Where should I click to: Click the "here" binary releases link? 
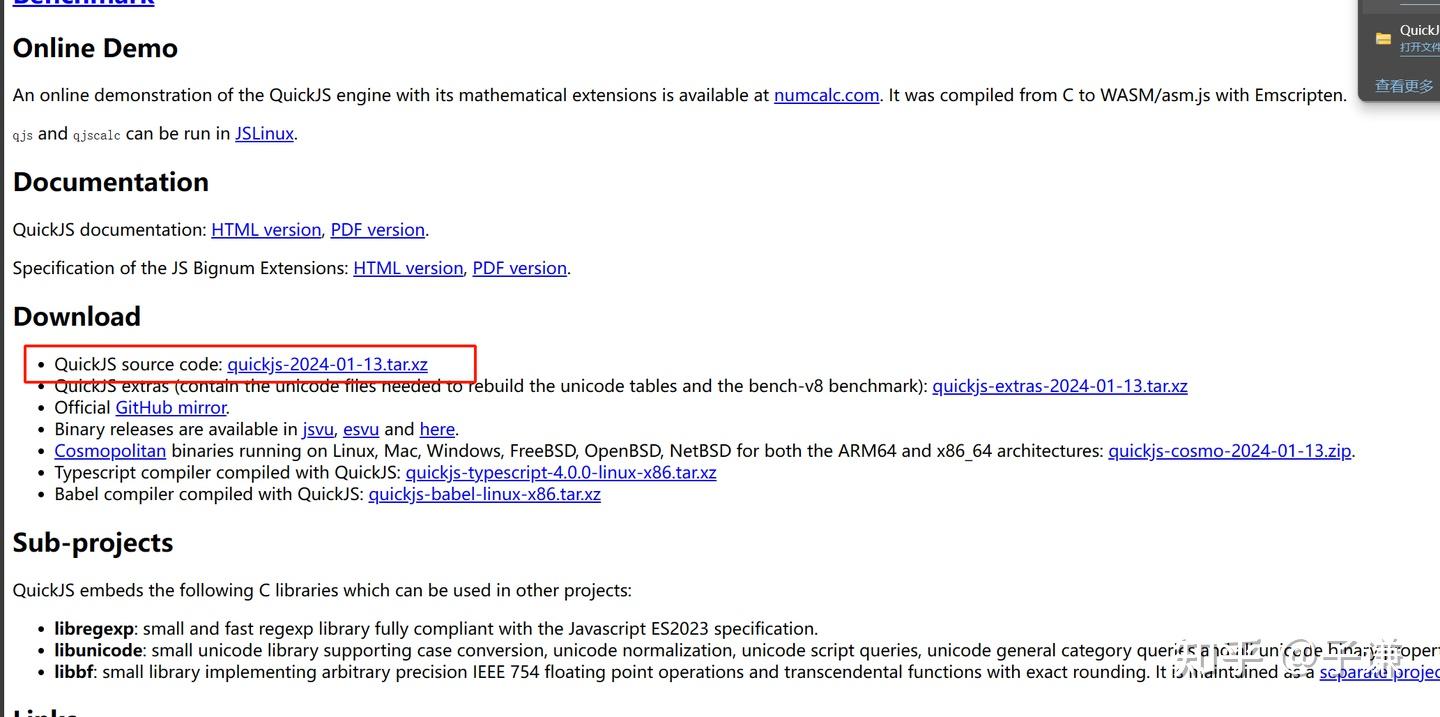pos(437,429)
